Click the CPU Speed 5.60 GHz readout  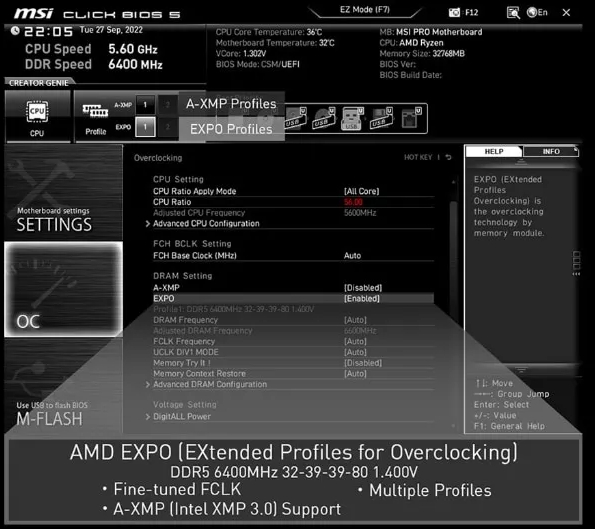tap(91, 49)
